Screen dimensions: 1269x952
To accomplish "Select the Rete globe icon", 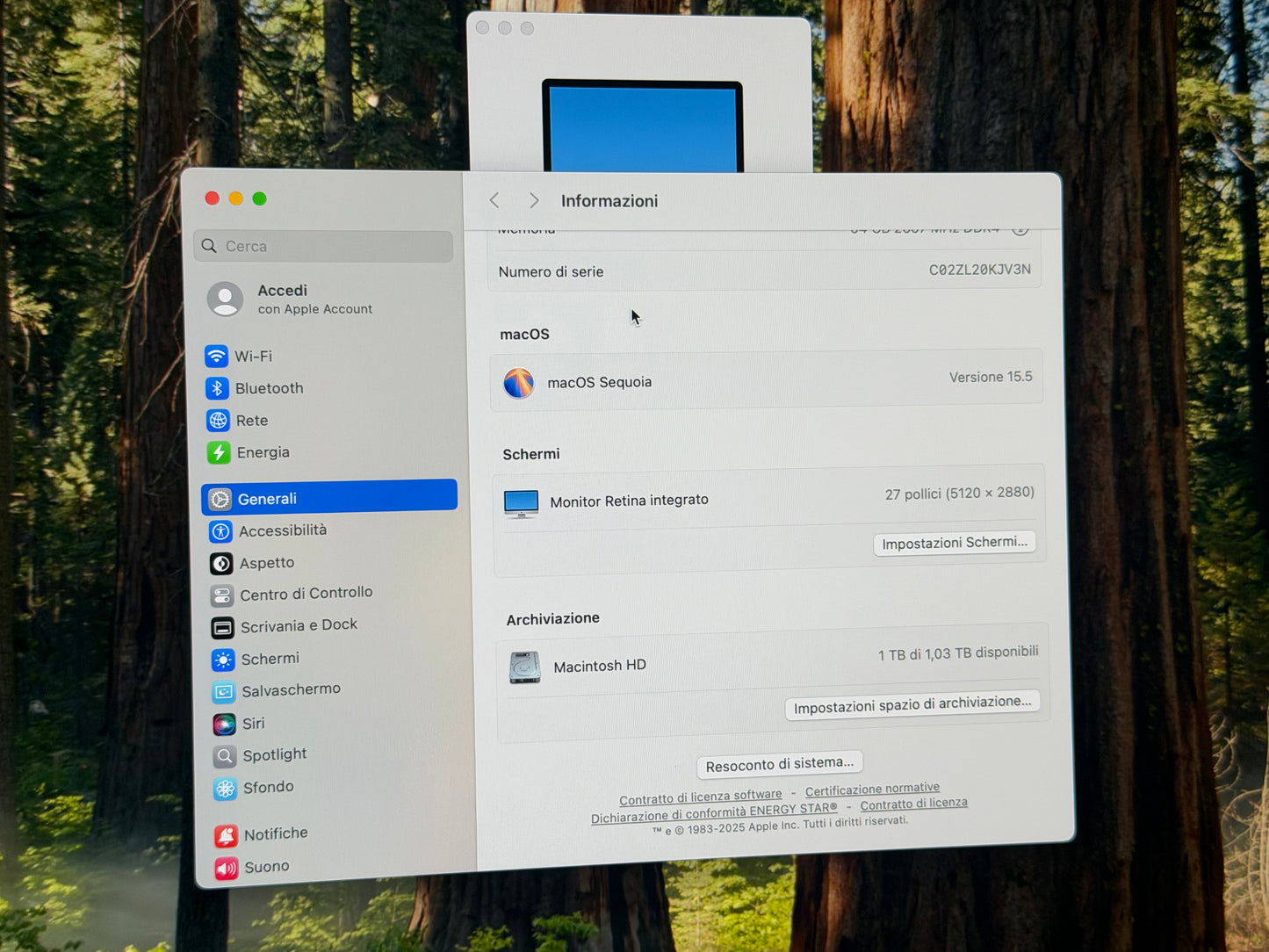I will 218,421.
